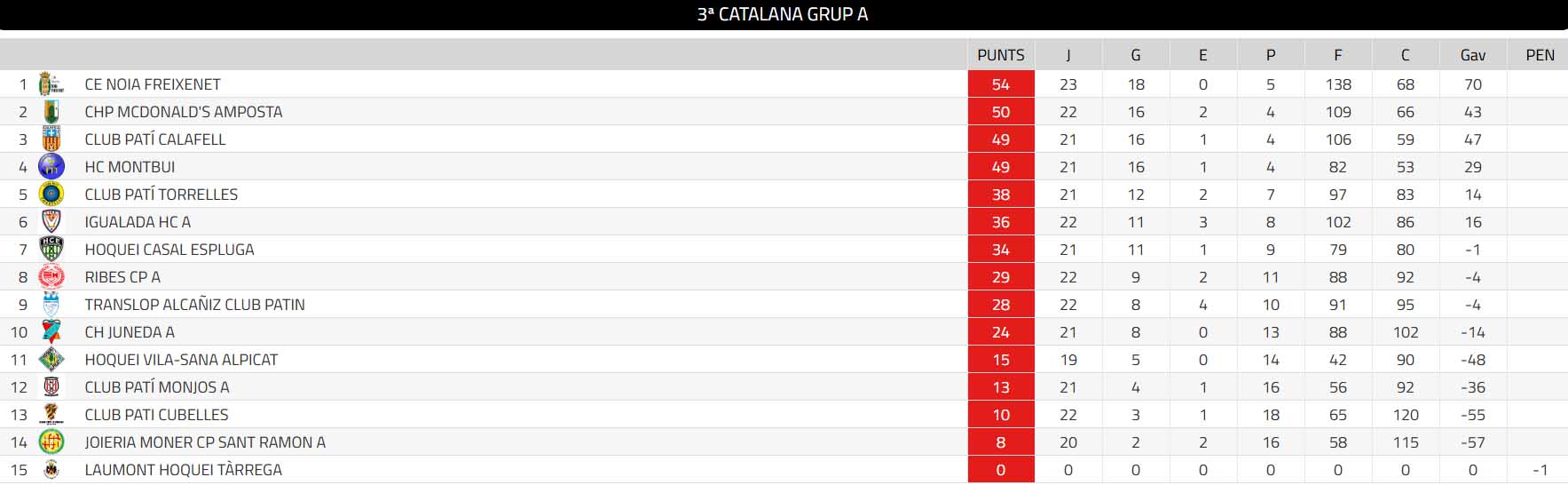Click the CE Noia Freixenet club crest

pyautogui.click(x=51, y=84)
